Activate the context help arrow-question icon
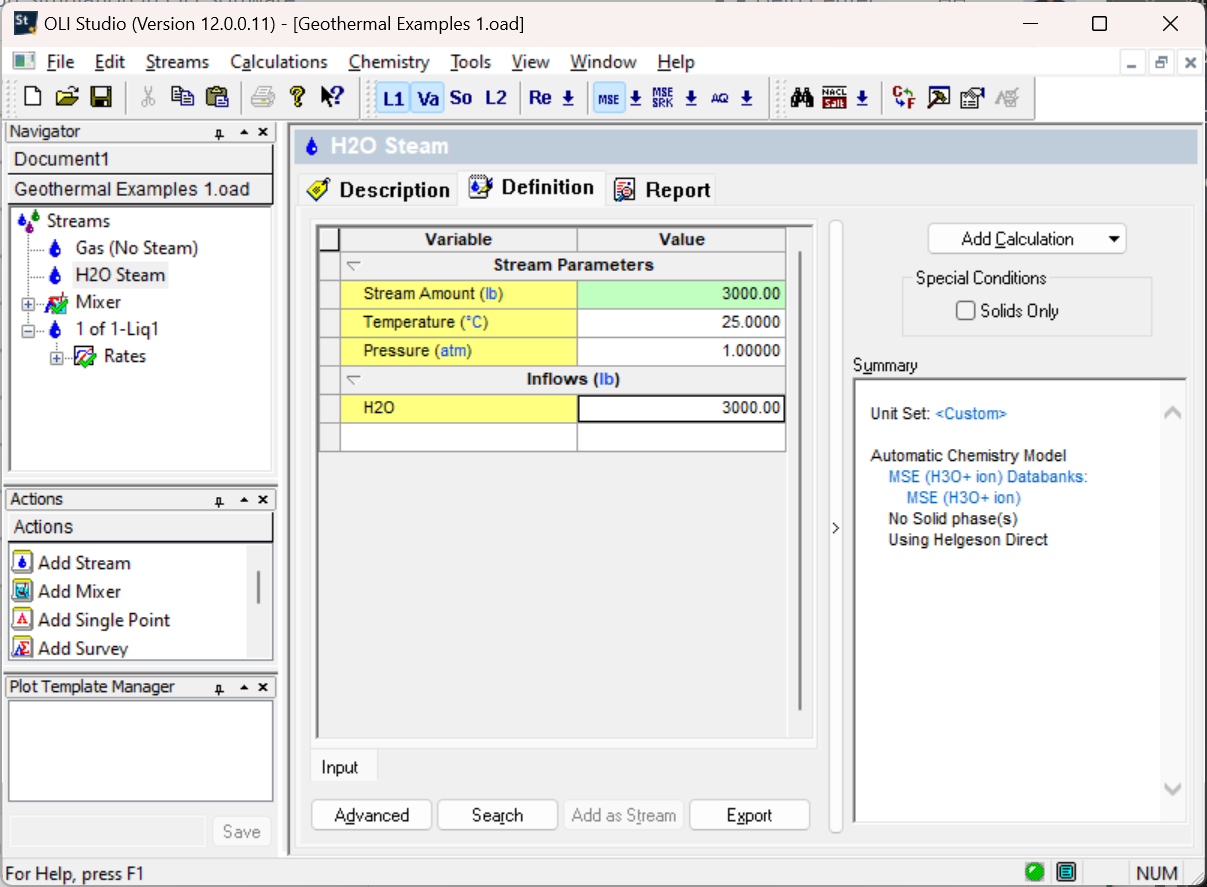 (332, 97)
